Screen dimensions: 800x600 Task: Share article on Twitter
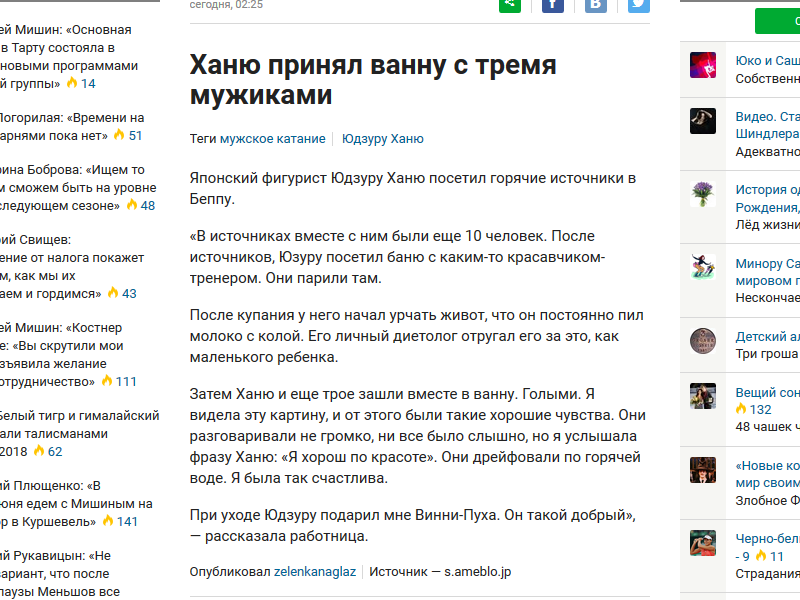637,4
